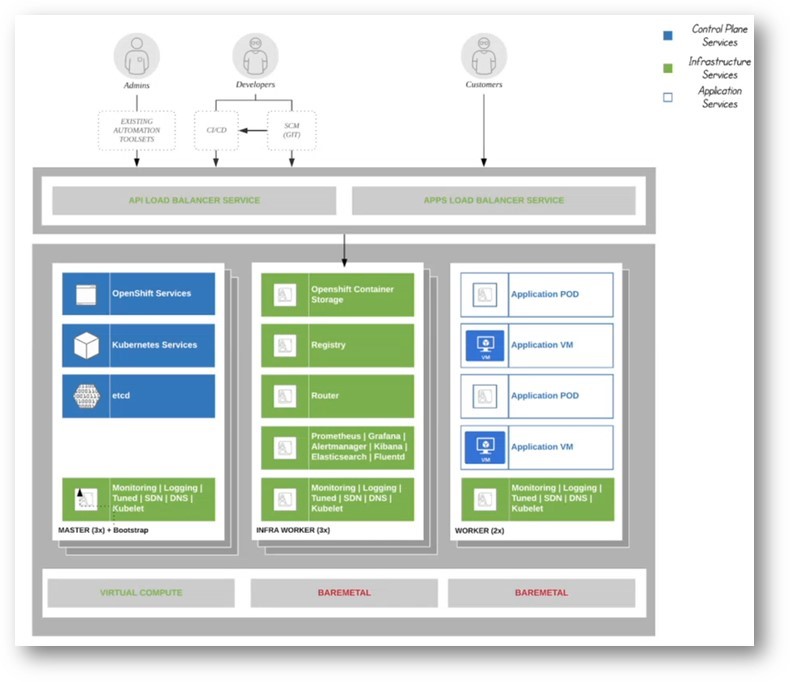Click the Control Plane Services legend text

tap(719, 35)
